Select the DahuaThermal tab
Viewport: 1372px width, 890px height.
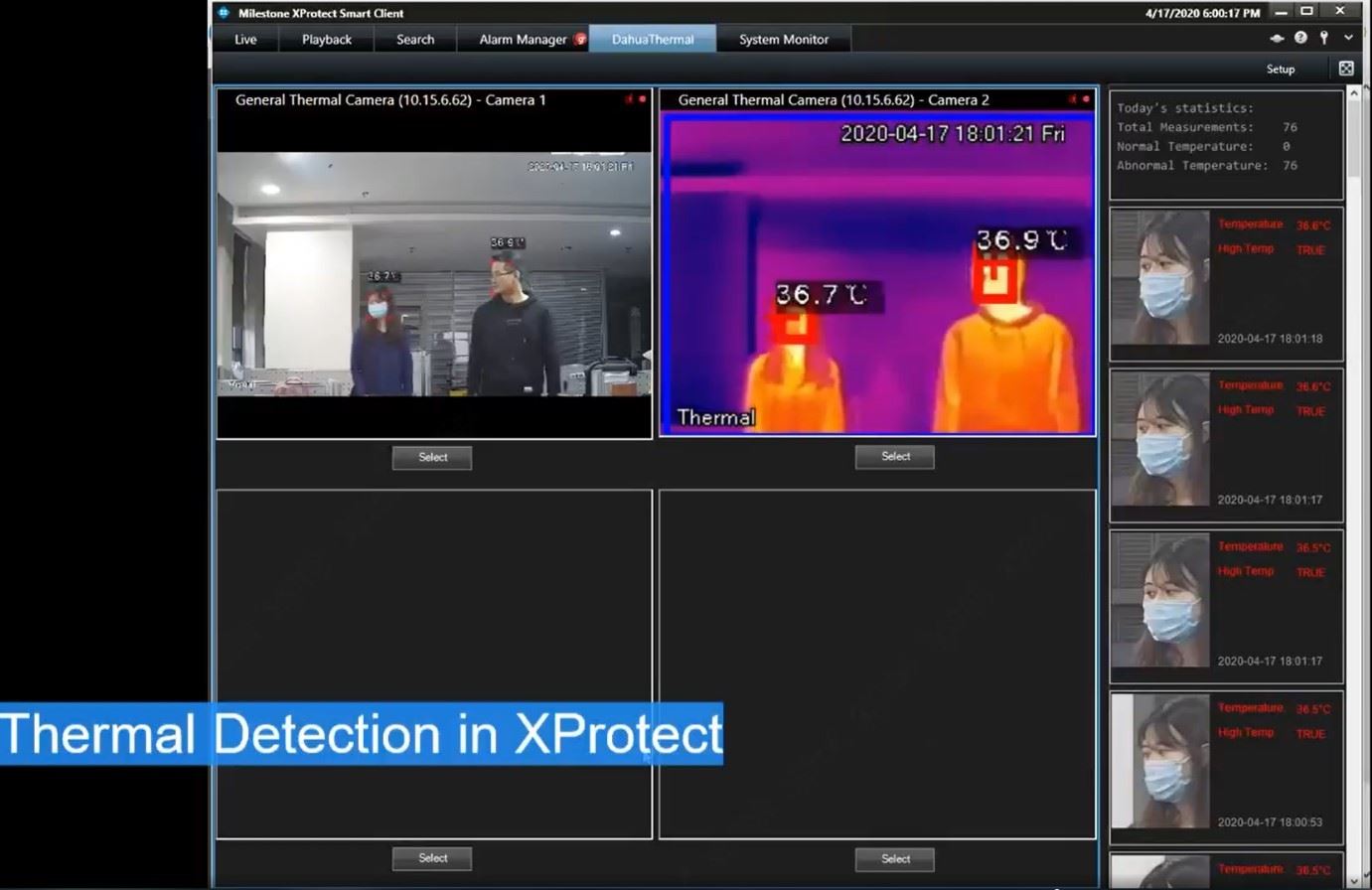[653, 40]
